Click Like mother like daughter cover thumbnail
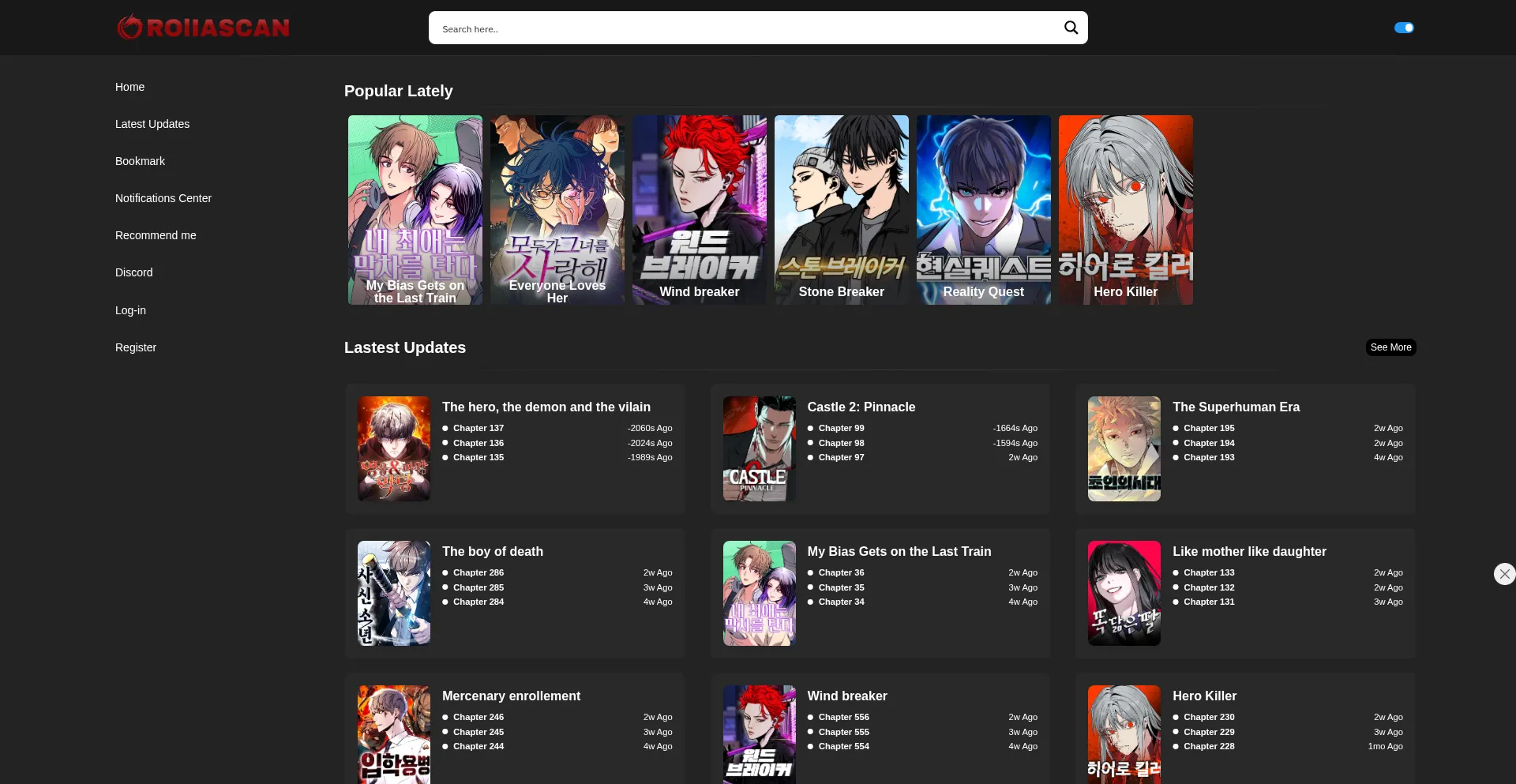 pyautogui.click(x=1124, y=593)
